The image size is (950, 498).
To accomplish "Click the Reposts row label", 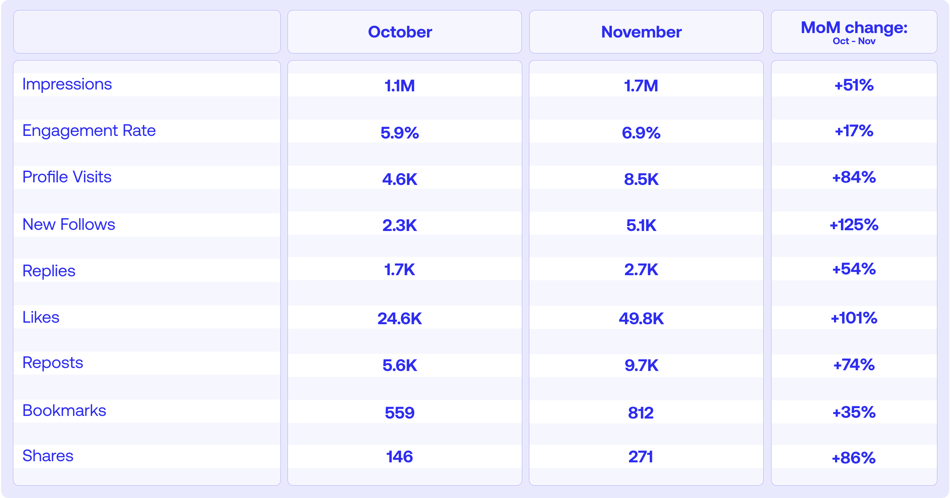I will [x=53, y=363].
